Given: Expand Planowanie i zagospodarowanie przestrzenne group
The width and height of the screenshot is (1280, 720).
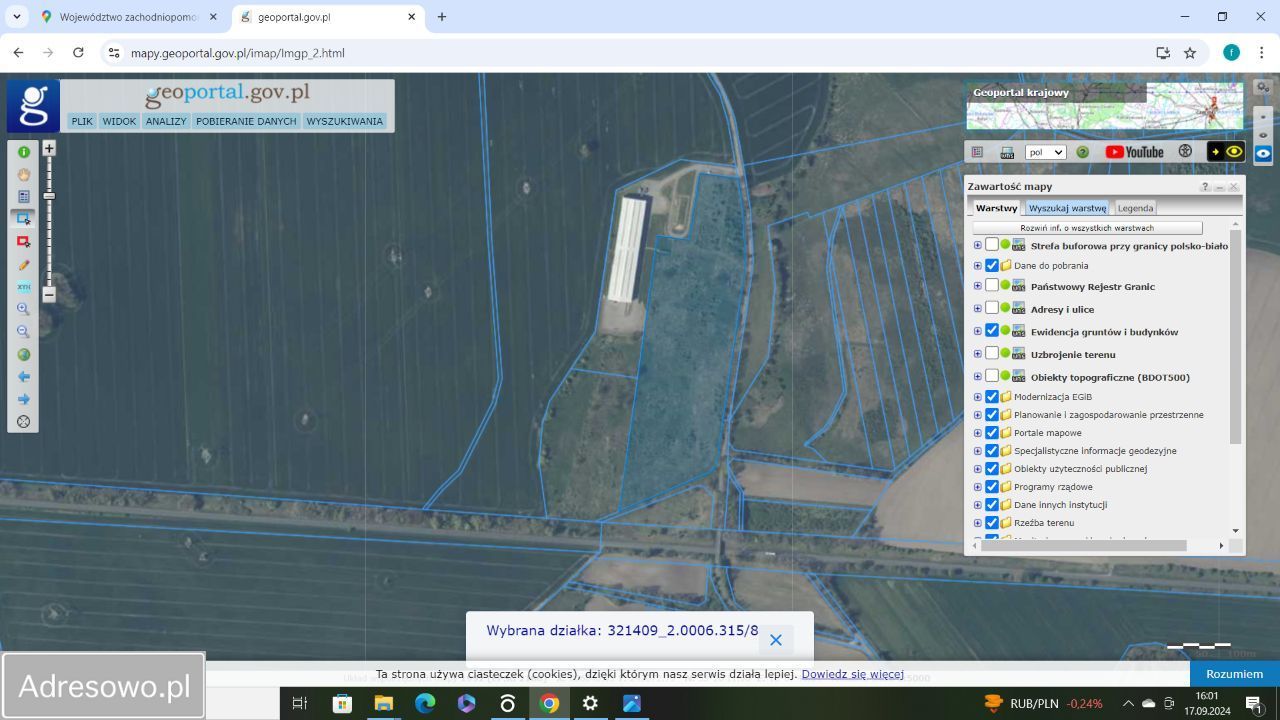Looking at the screenshot, I should click(978, 415).
